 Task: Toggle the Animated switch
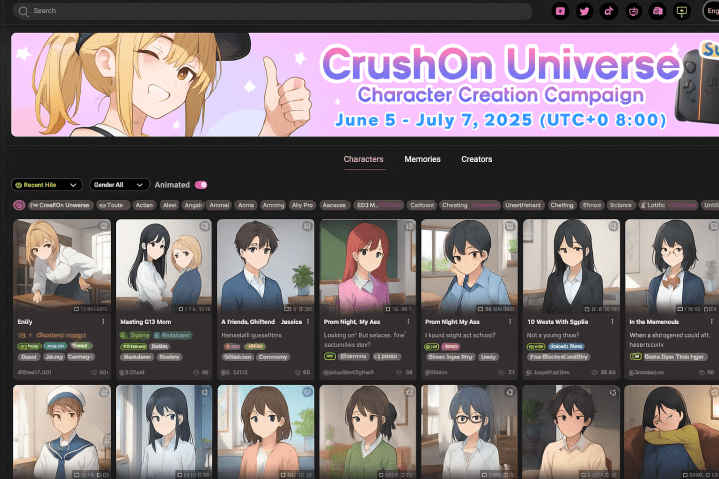(201, 185)
